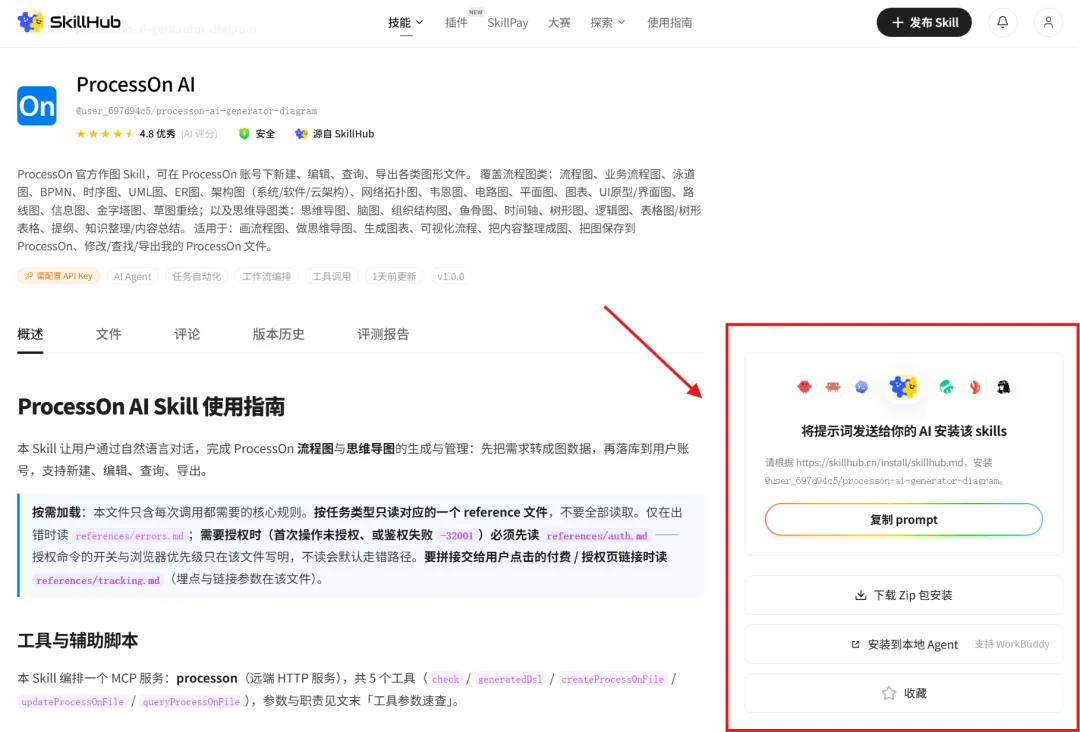Expand the 探索 dropdown menu
Screen dimensions: 1080x732
tap(608, 22)
